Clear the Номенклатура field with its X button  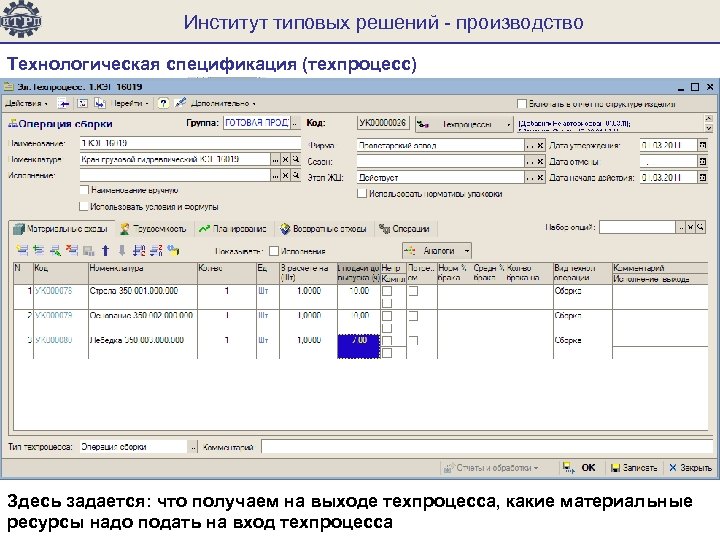[285, 159]
